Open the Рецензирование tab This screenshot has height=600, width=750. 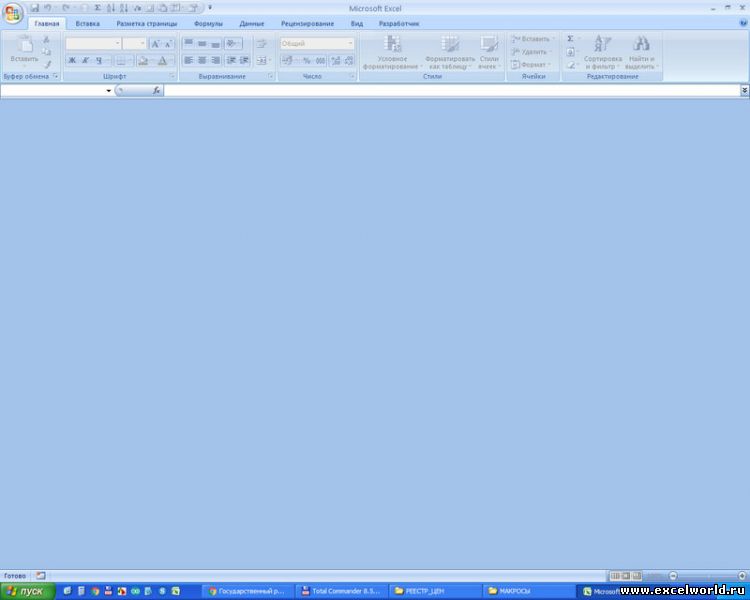pos(307,23)
